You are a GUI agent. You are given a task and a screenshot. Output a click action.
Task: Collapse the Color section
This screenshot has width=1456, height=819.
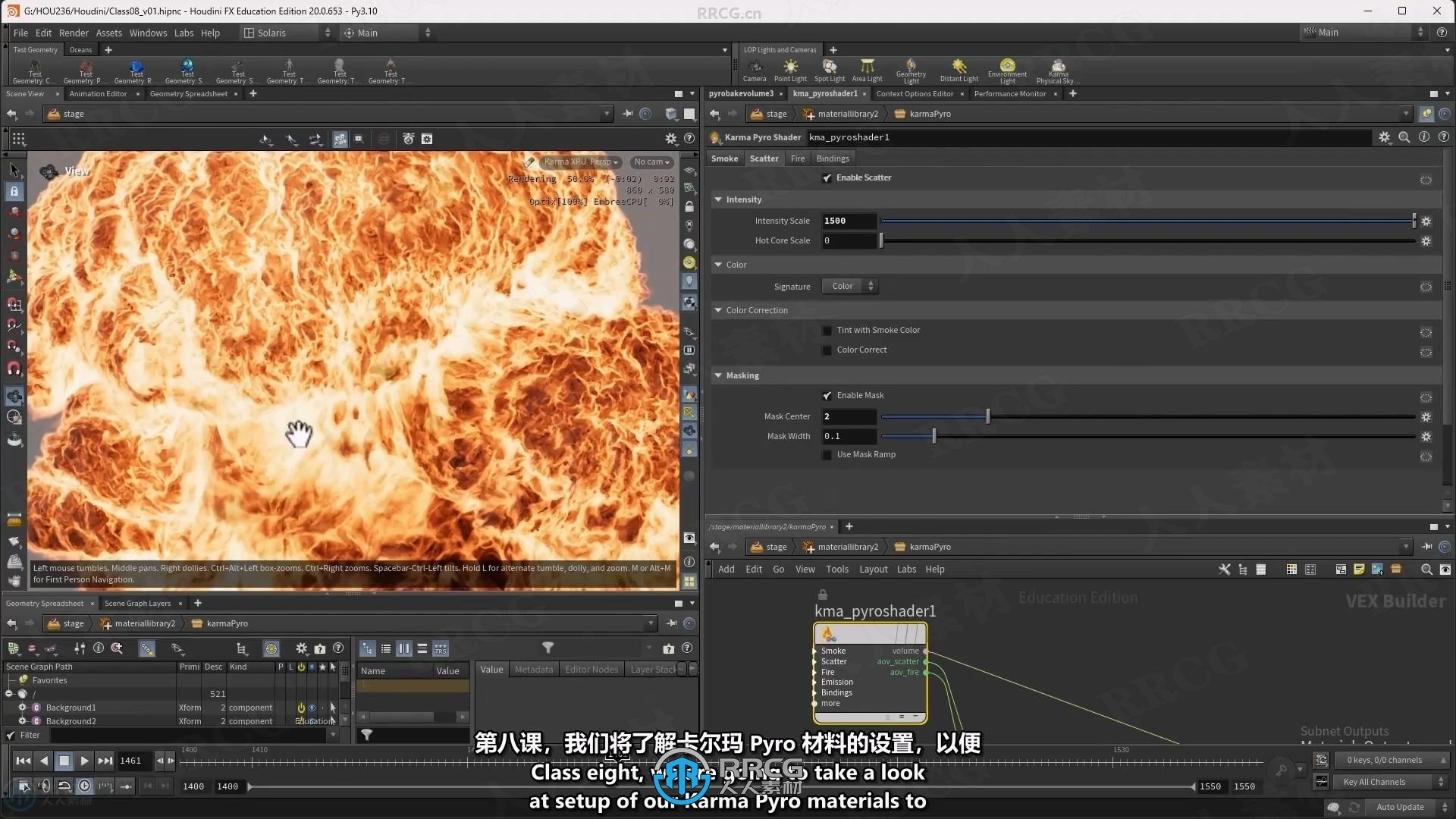point(717,265)
